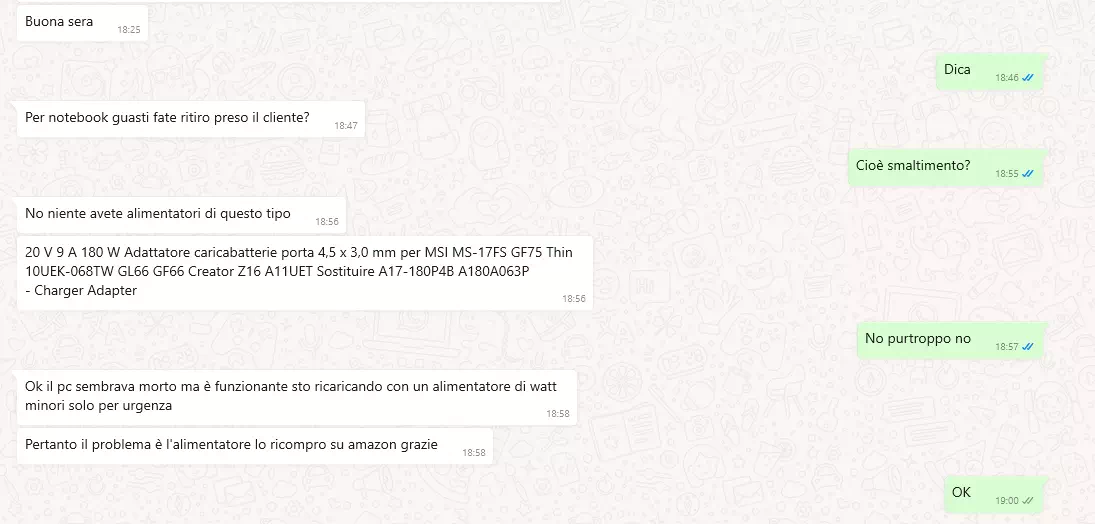Click the 'No purtroppo no' reply

(950, 341)
